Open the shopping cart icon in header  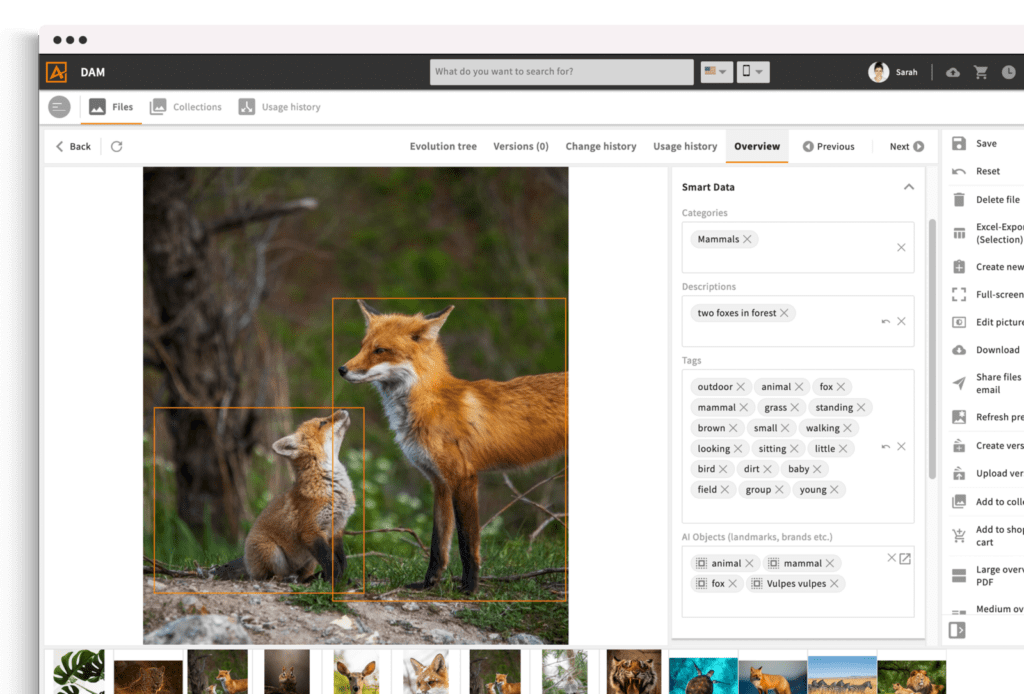coord(981,72)
